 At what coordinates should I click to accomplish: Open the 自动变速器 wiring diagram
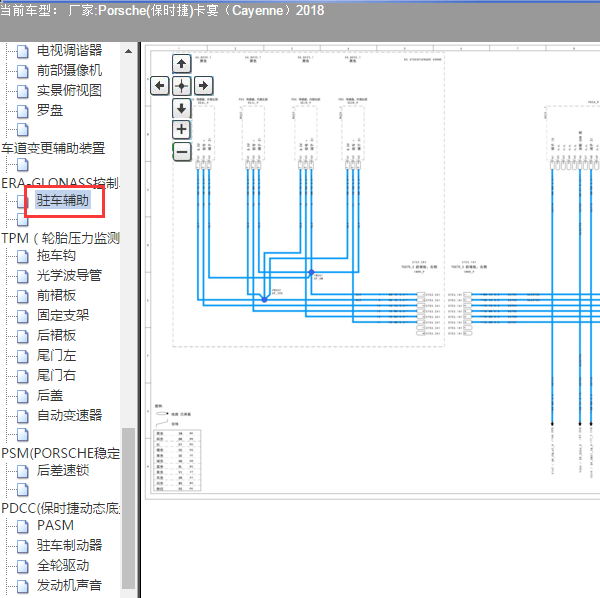(x=69, y=415)
